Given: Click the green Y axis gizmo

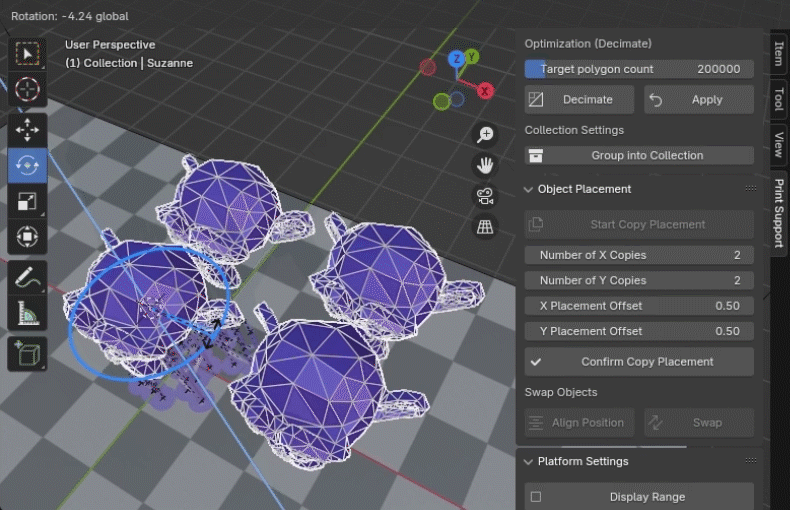Looking at the screenshot, I should [x=472, y=56].
